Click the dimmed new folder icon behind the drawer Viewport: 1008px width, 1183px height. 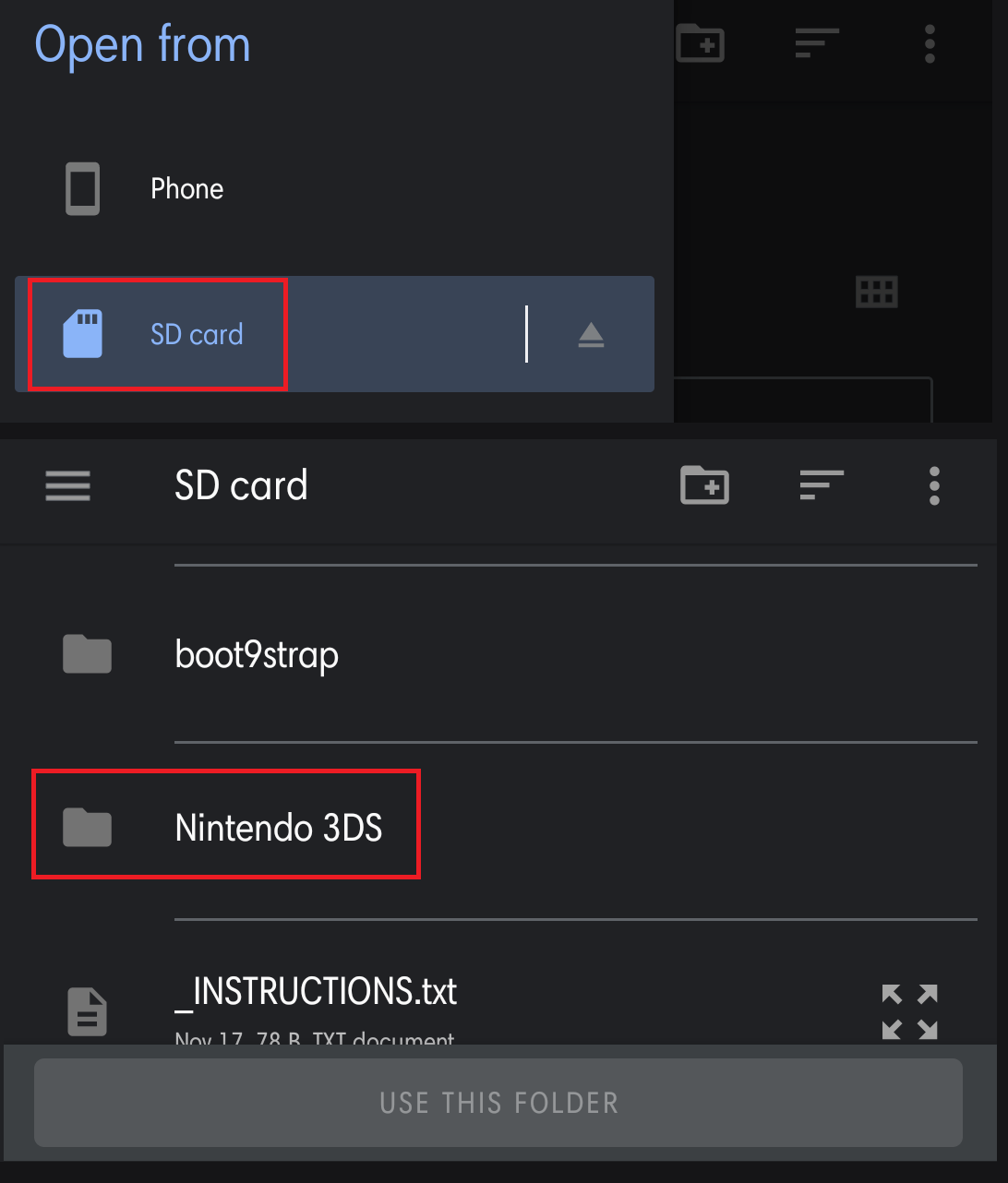(700, 43)
